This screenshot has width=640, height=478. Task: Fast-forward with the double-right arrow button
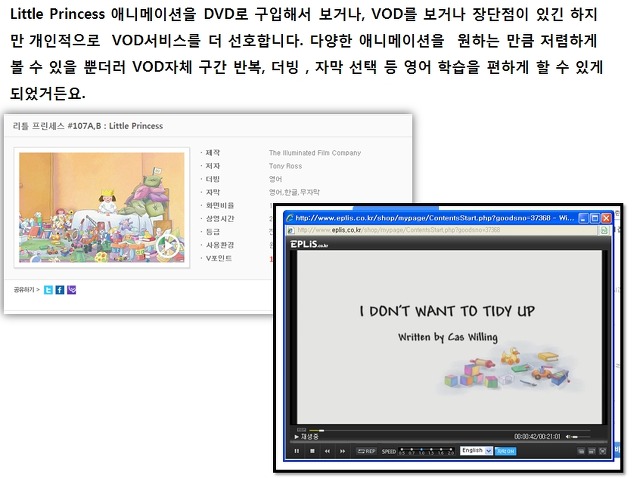(x=342, y=451)
